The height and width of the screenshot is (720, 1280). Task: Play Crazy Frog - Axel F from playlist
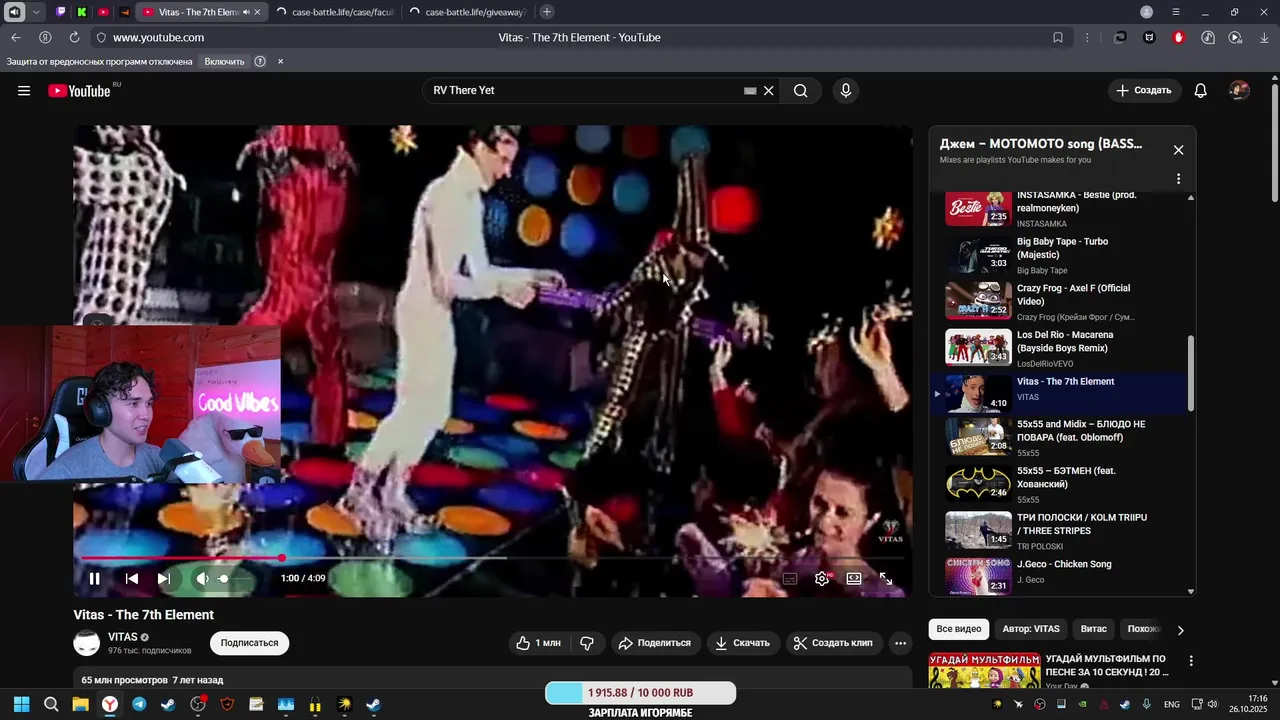pos(1060,301)
